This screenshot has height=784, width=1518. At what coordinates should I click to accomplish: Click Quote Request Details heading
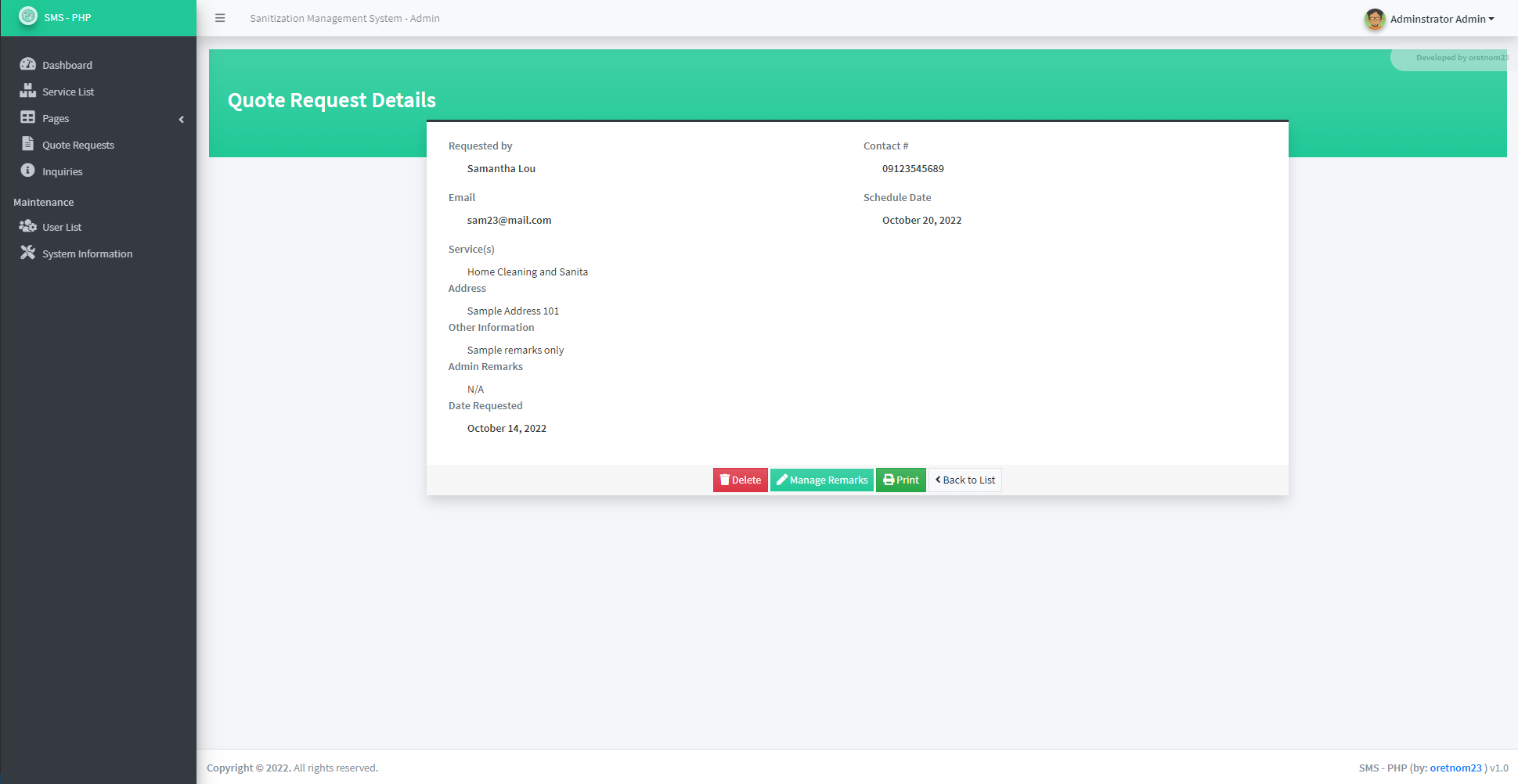tap(332, 100)
